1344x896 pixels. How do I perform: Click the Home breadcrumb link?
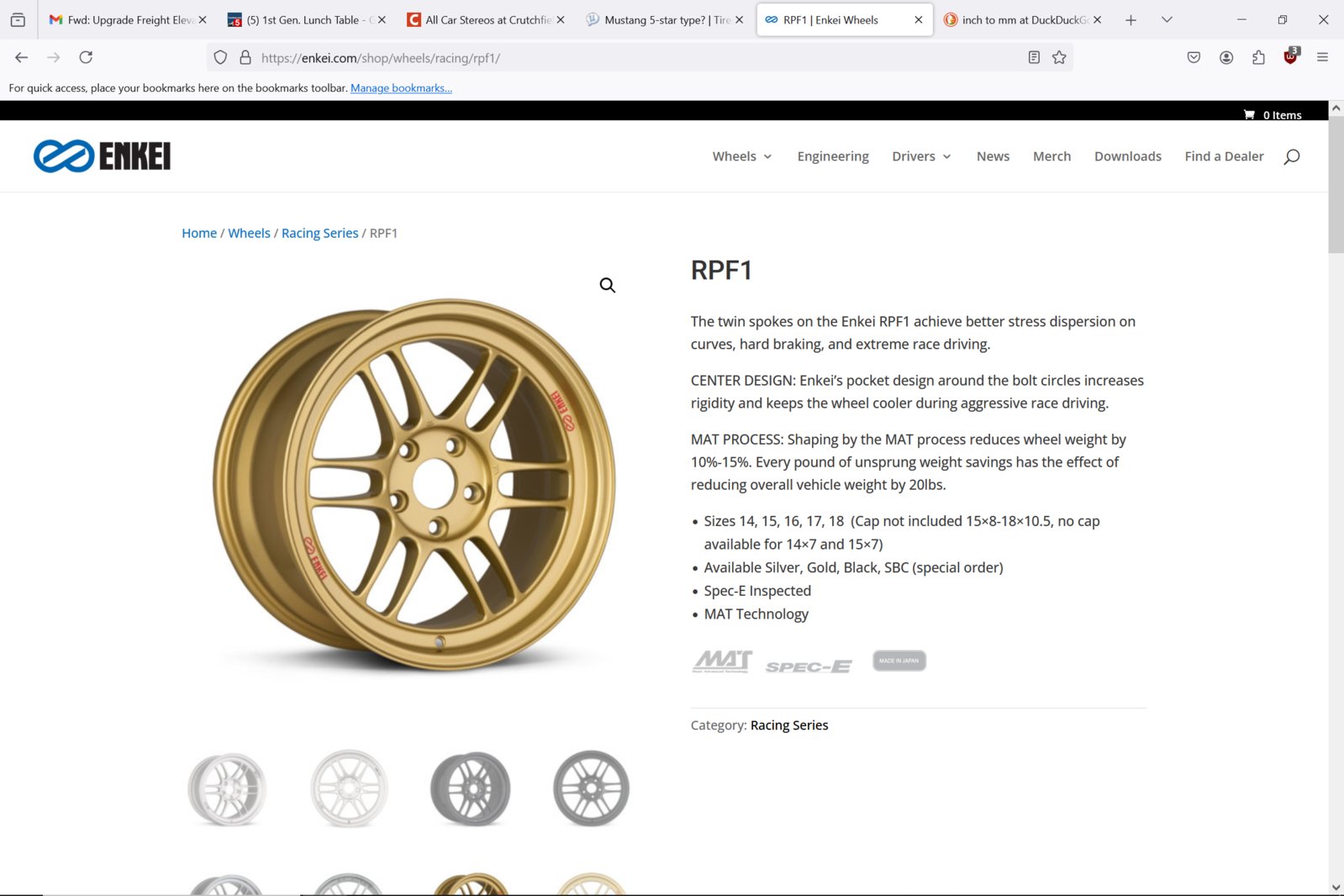point(199,233)
